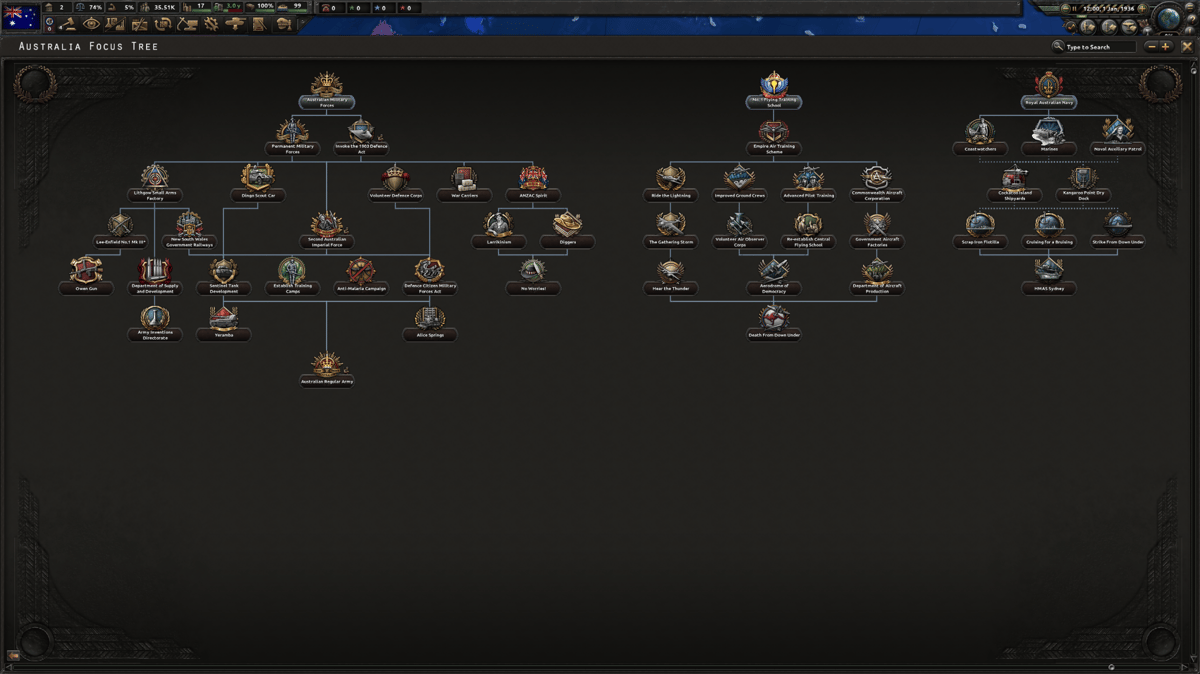Choose the Yeramba focus
1200x674 pixels.
point(224,323)
